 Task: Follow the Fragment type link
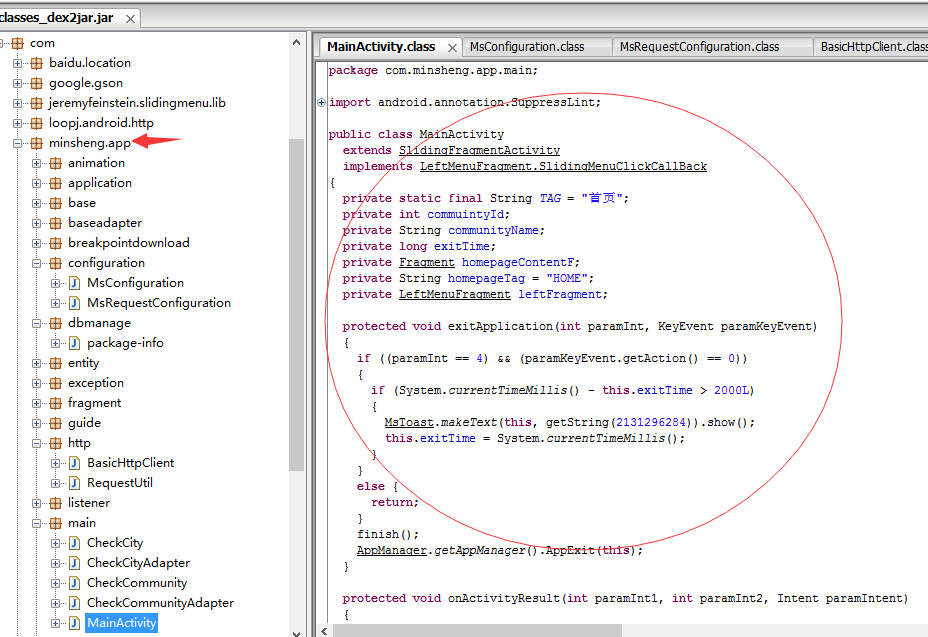427,262
